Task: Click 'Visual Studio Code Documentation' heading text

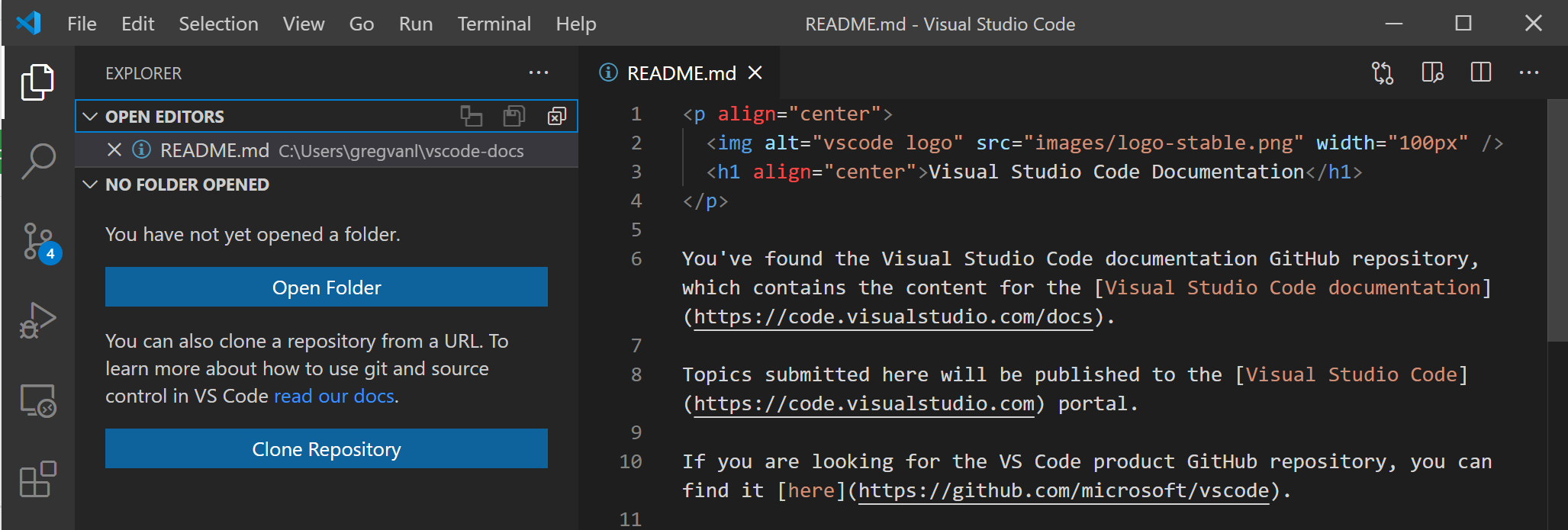Action: click(1116, 172)
